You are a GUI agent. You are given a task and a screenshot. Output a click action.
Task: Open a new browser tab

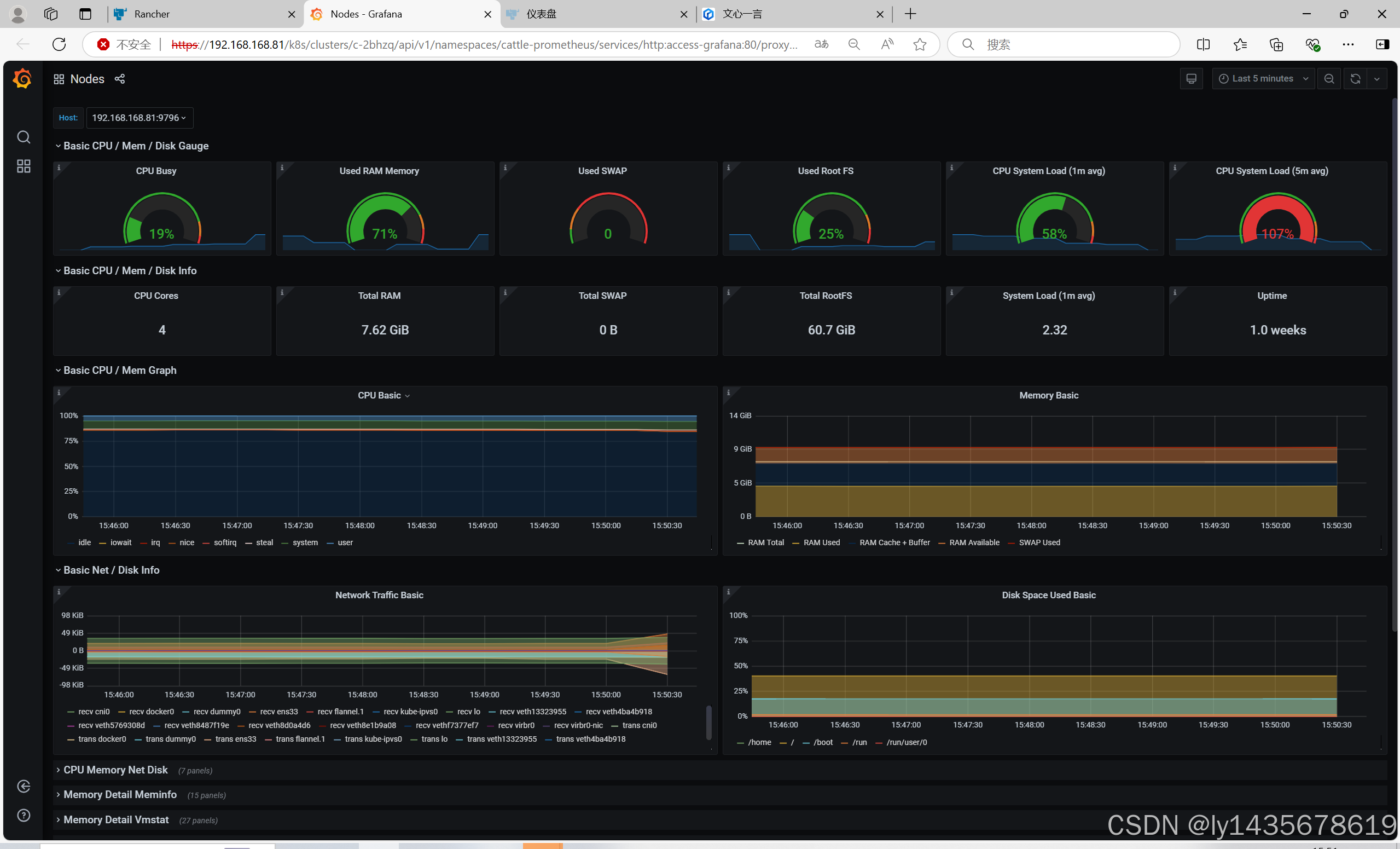pos(910,14)
